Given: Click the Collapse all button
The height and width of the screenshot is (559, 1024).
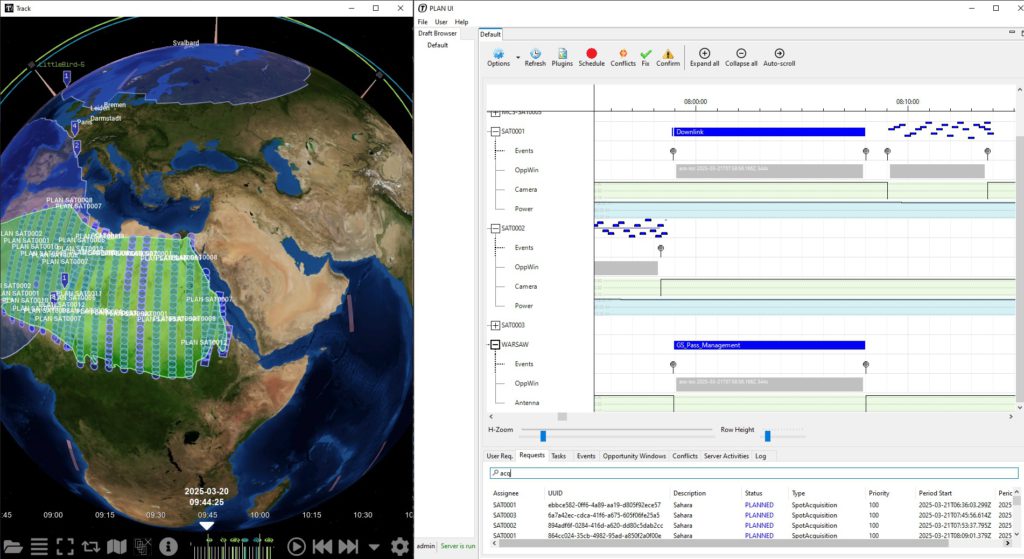Looking at the screenshot, I should coord(740,54).
